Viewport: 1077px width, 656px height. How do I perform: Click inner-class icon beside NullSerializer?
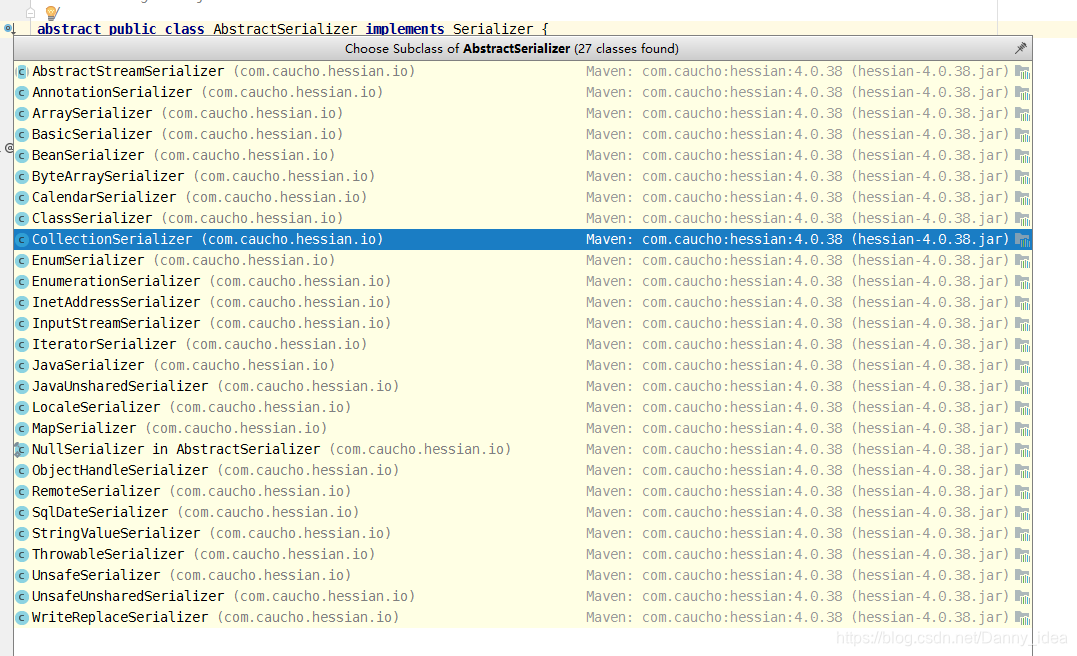pos(21,450)
